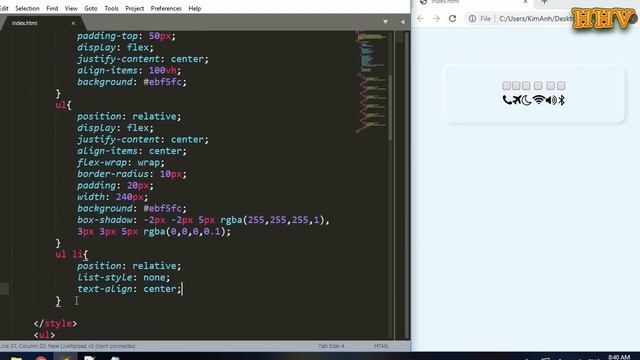Image resolution: width=640 pixels, height=360 pixels.
Task: Click the phone icon in the browser preview
Action: pyautogui.click(x=507, y=100)
